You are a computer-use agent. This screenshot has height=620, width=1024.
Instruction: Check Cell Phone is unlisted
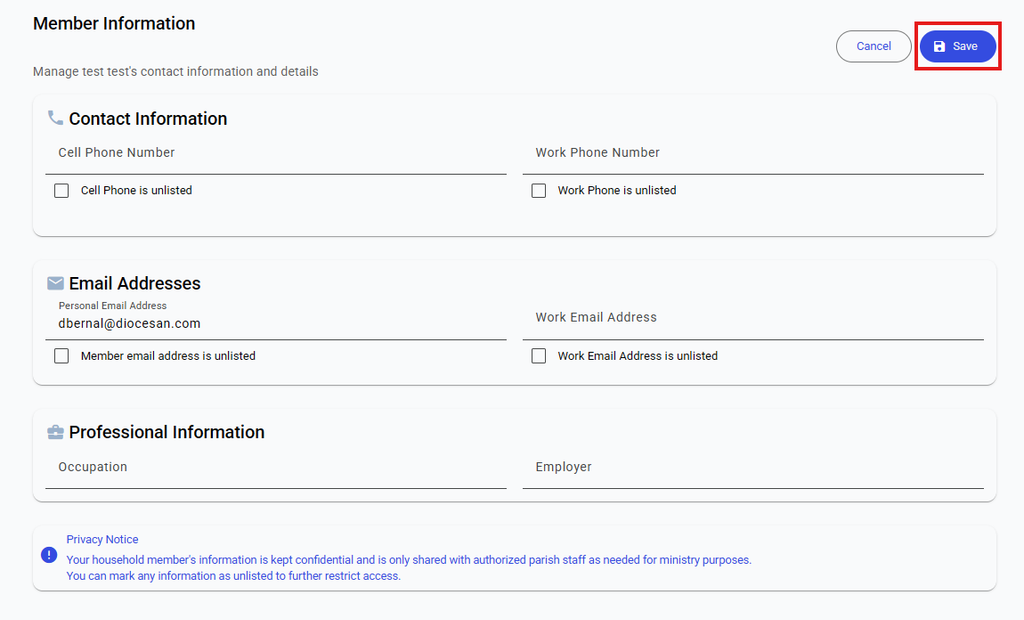tap(61, 190)
